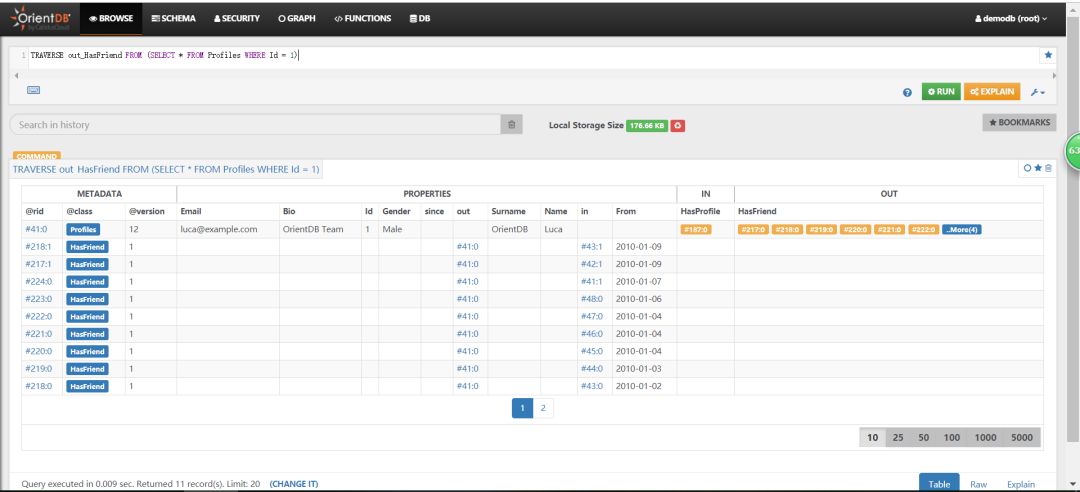
Task: Expand ..More(4) HasFriend edges
Action: 962,229
